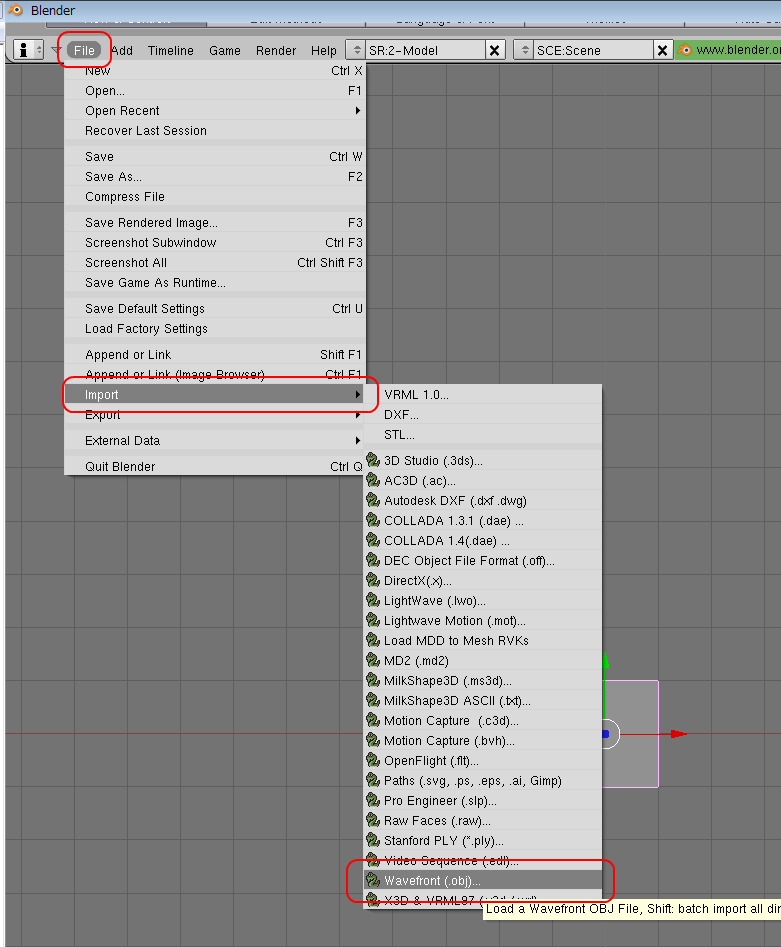The image size is (781, 947).
Task: Choose Open... from File menu
Action: (215, 91)
